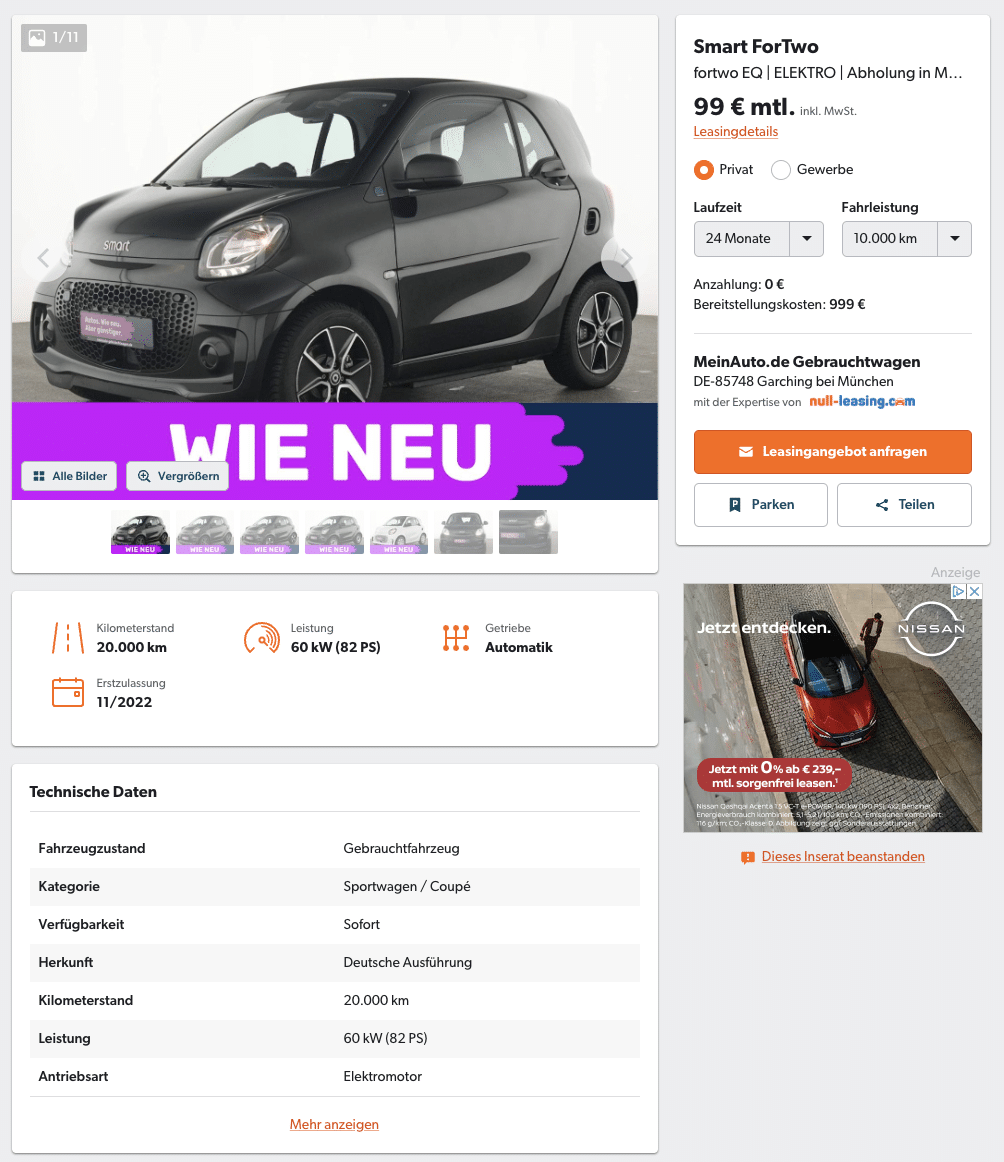Close the Nissan ad with X icon
1004x1162 pixels.
[x=975, y=591]
